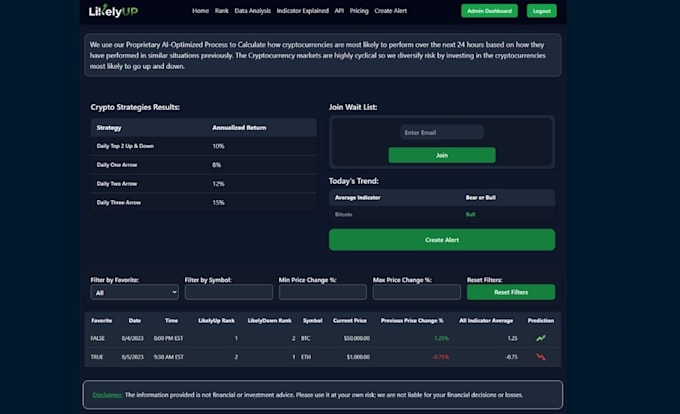Click the Strategy column header
The image size is (680, 414).
pos(109,127)
